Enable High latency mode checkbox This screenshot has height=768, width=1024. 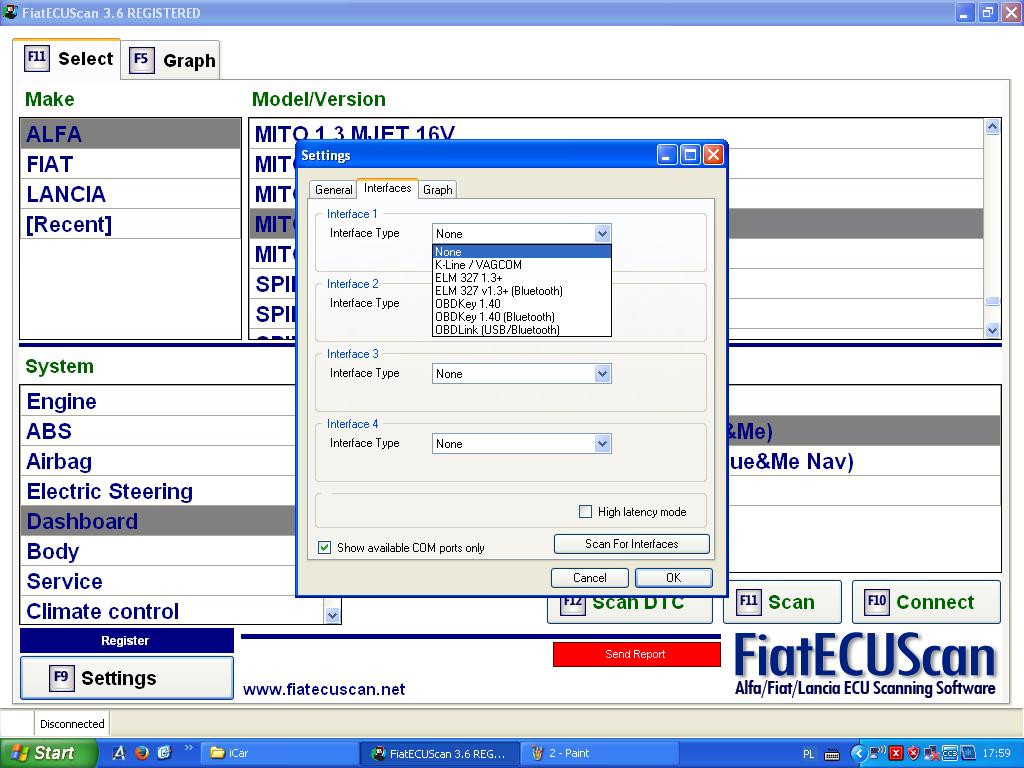(x=585, y=511)
